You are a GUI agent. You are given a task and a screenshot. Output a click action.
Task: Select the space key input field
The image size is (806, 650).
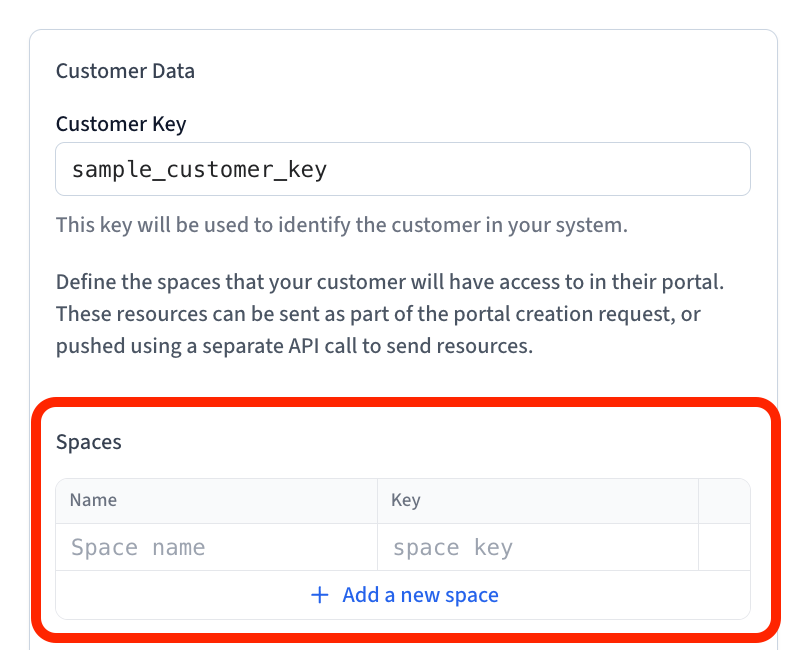point(537,547)
